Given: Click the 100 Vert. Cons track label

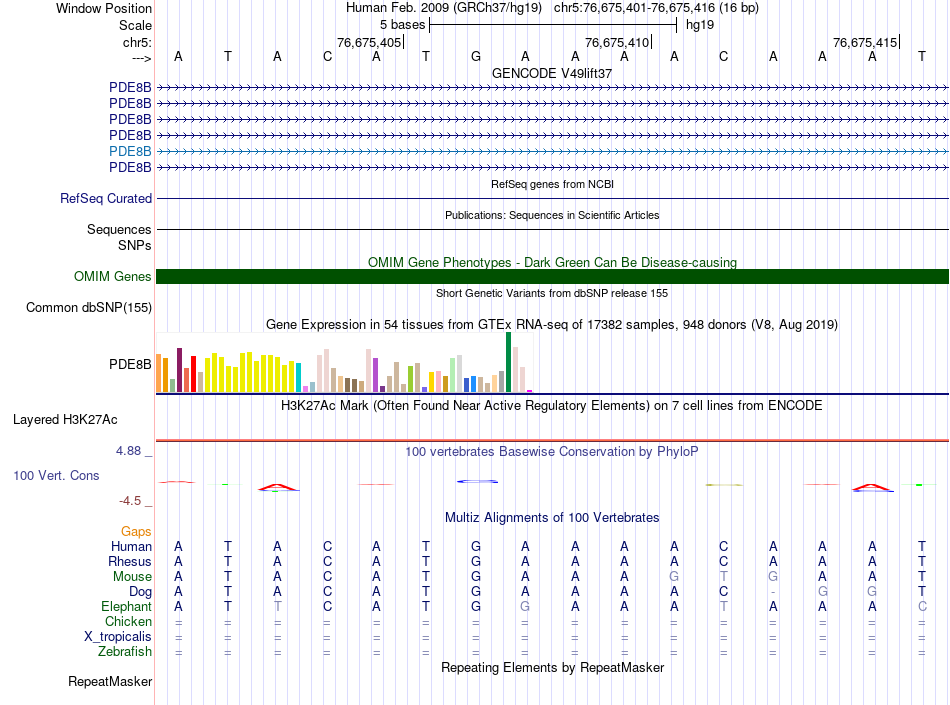Looking at the screenshot, I should (x=56, y=475).
